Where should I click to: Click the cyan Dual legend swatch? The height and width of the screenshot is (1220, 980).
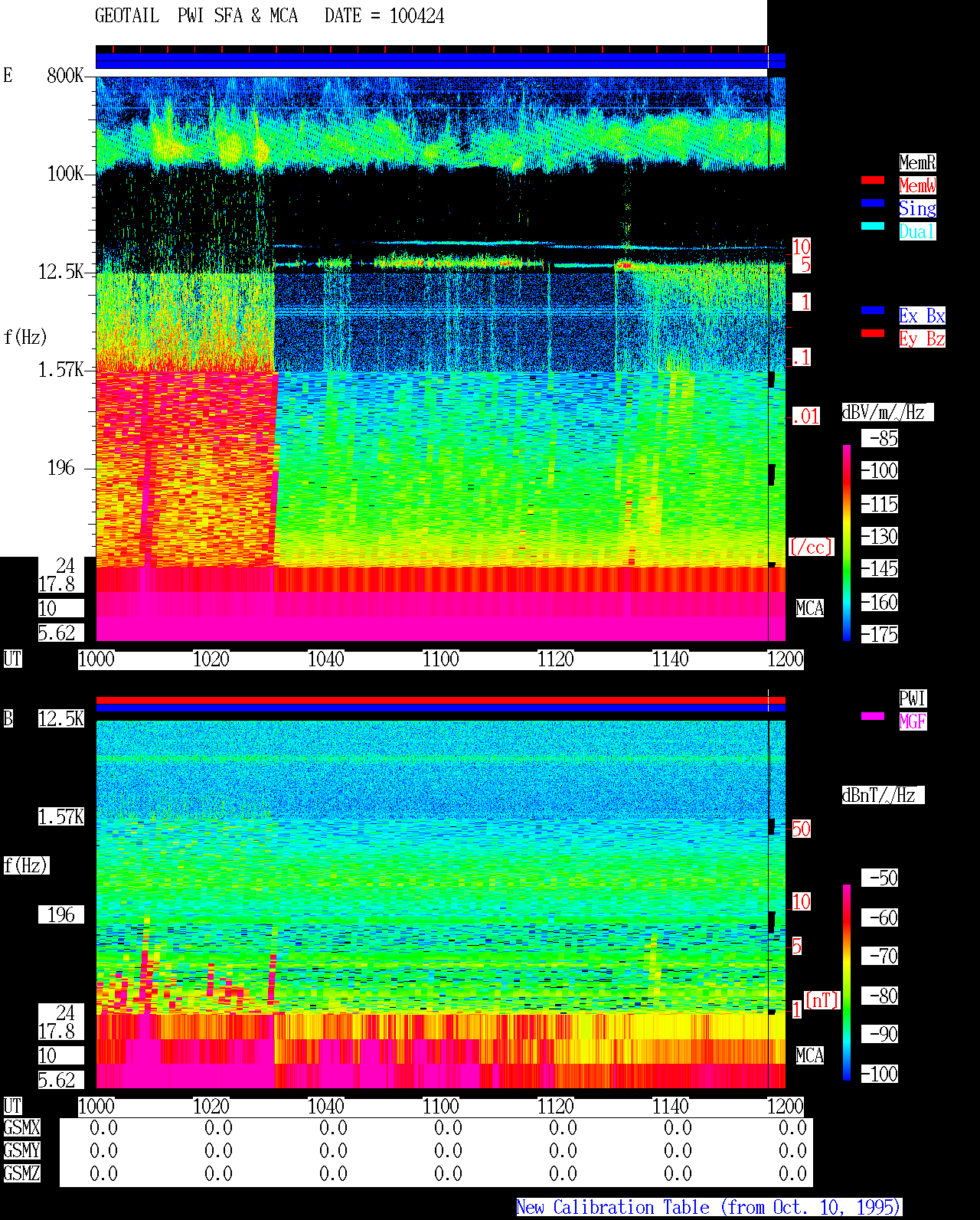click(x=873, y=226)
